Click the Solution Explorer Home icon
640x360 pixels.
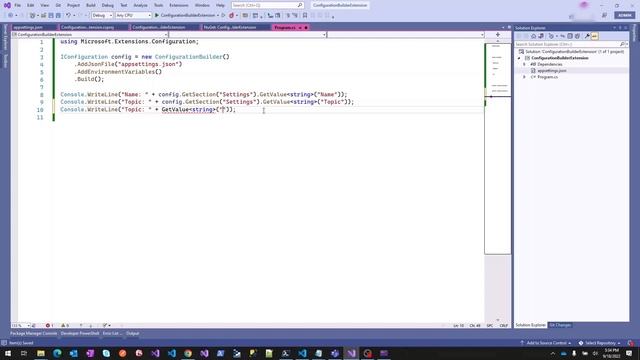(x=533, y=36)
